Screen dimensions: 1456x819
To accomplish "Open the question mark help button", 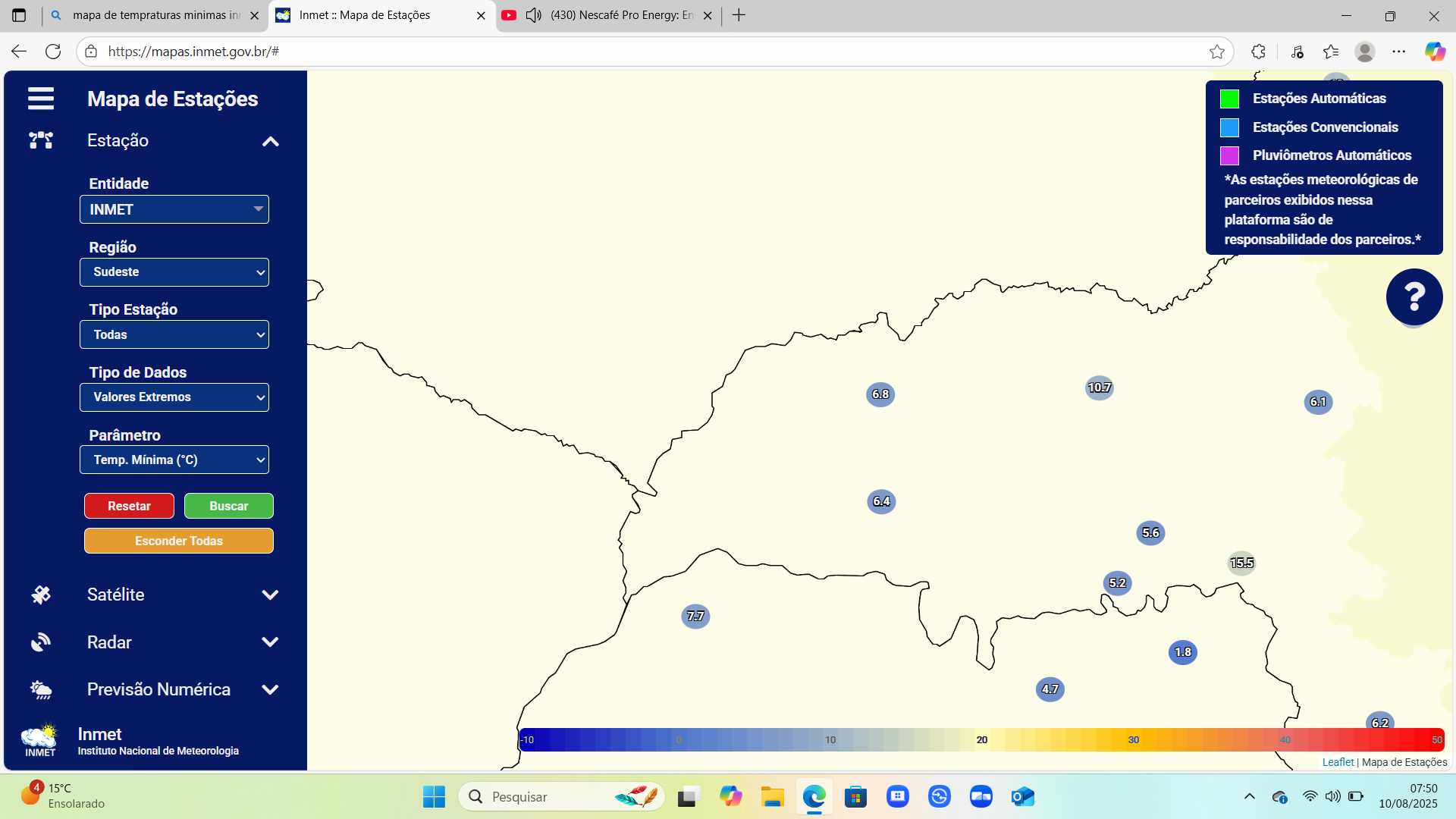I will 1414,297.
